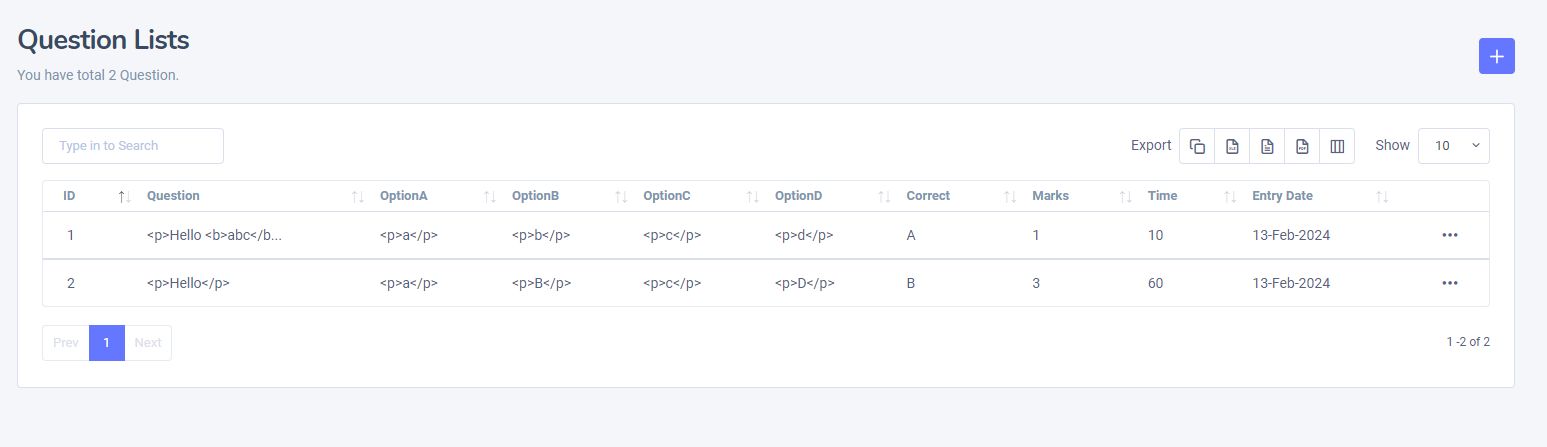Focus the Type in to Search field
The height and width of the screenshot is (447, 1547).
click(133, 146)
